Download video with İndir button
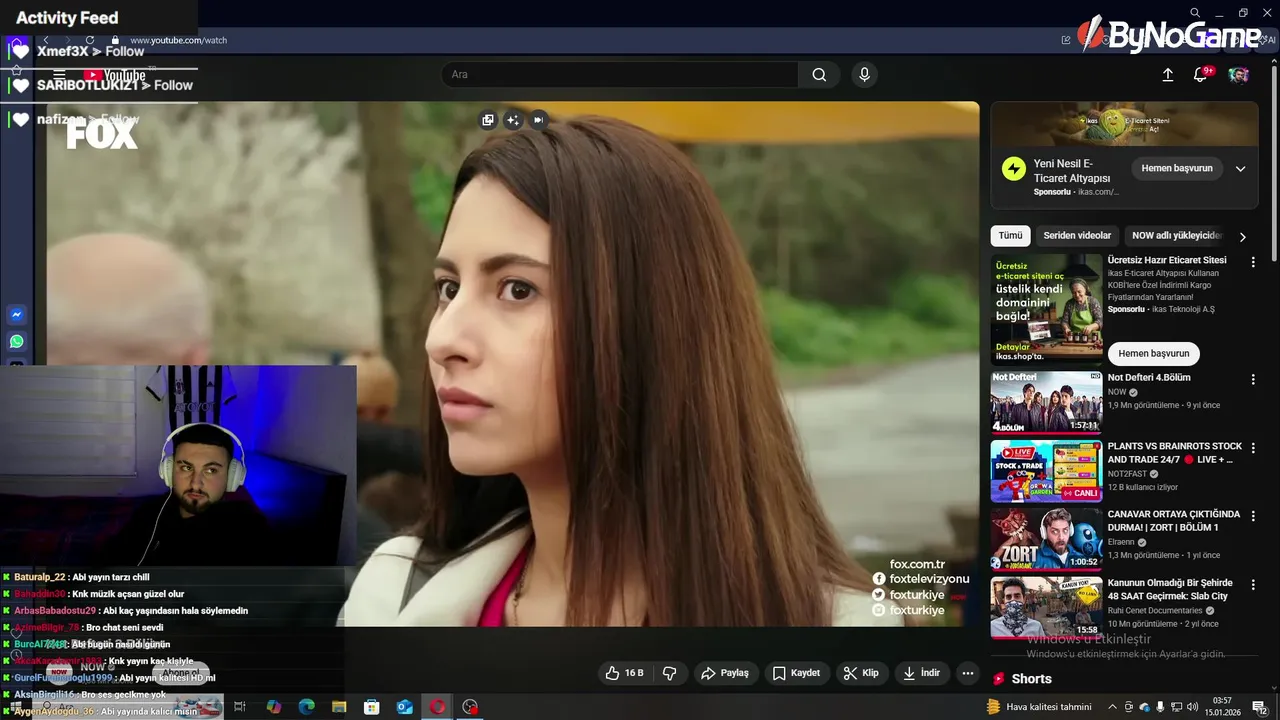Screen dimensions: 1280x720 tap(921, 673)
